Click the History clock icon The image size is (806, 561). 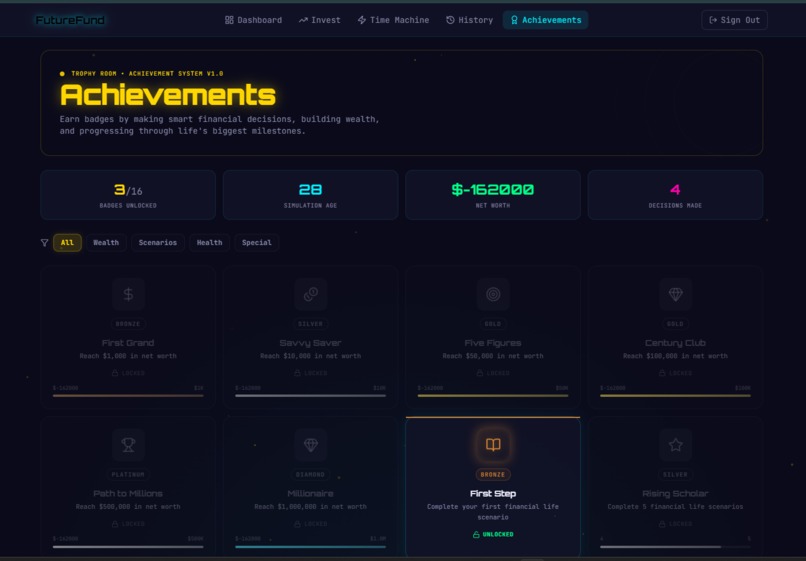click(x=450, y=20)
